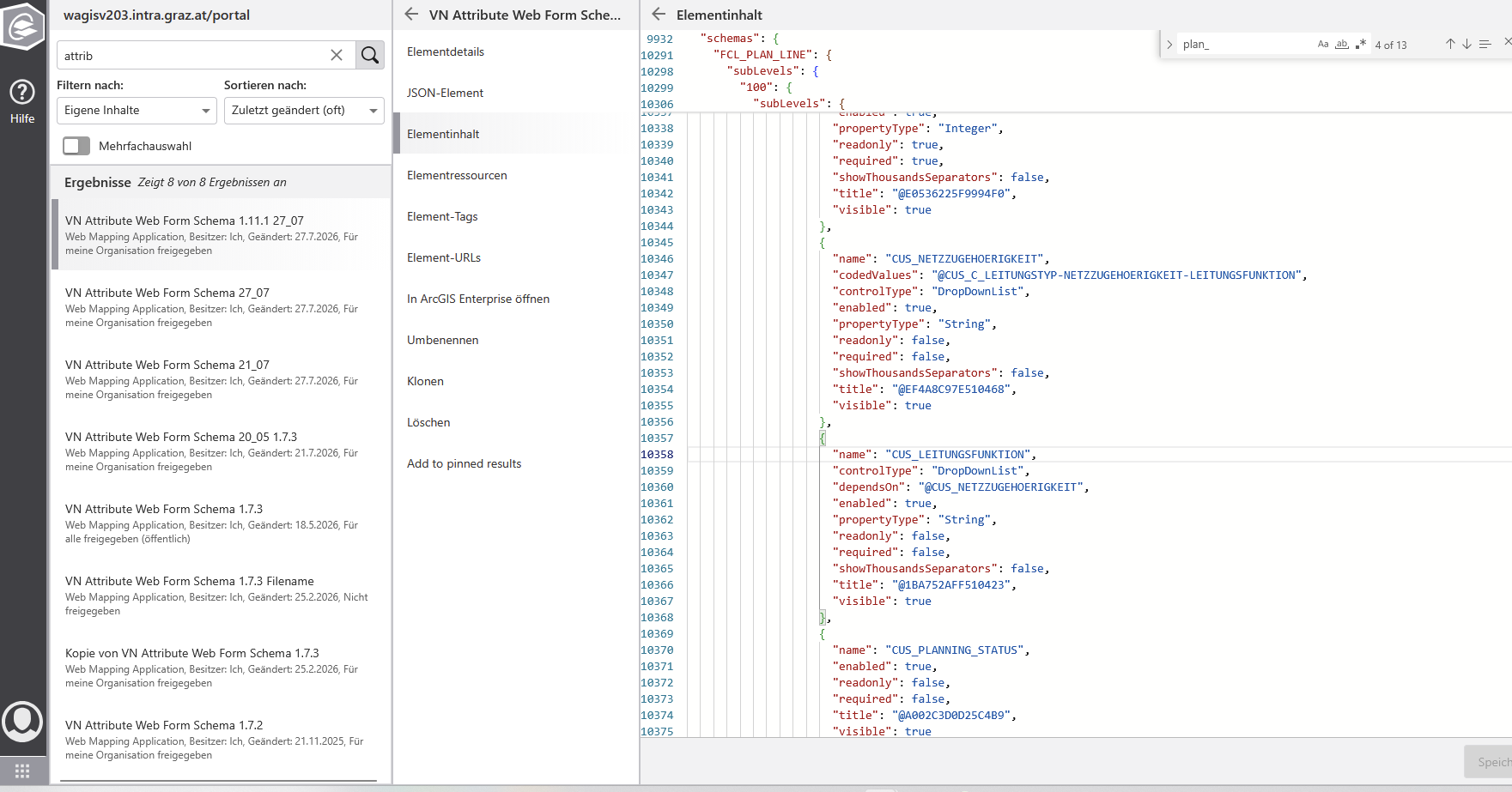Select Kopie von VN Attribute Web Form Schema 1.7.3
The image size is (1512, 792).
pos(220,668)
